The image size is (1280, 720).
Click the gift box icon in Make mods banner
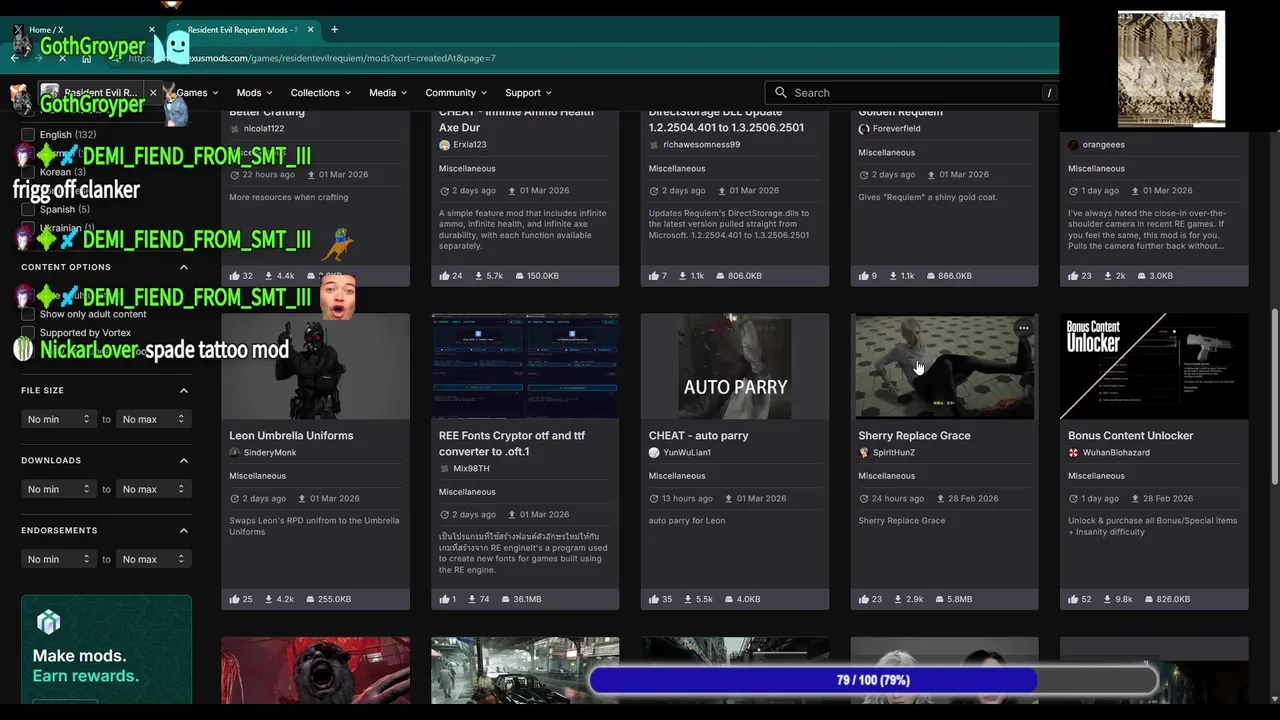pos(49,623)
